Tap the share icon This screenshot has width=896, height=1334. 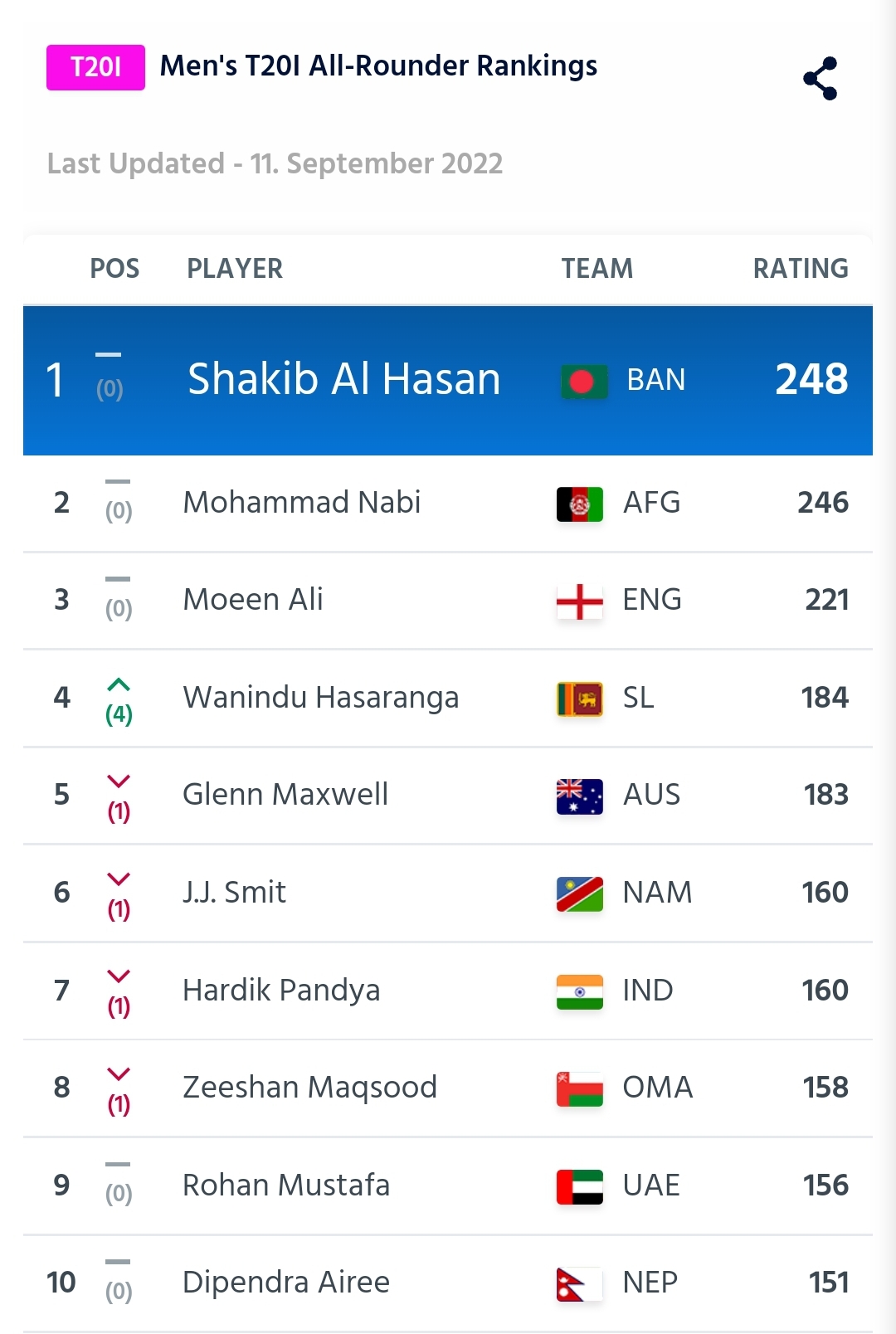point(820,79)
